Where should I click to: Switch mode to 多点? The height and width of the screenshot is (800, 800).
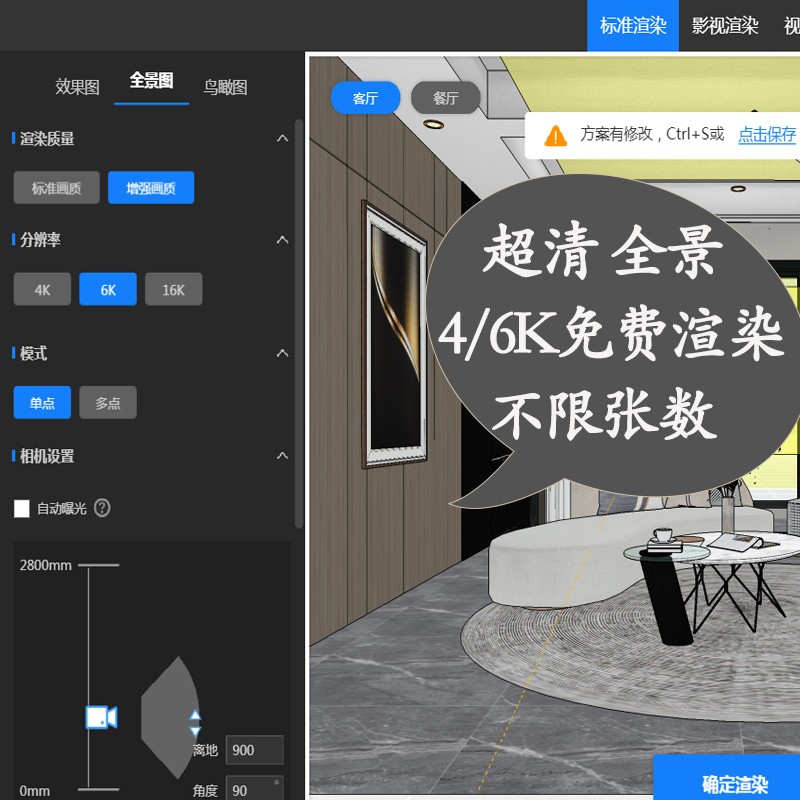(x=108, y=402)
